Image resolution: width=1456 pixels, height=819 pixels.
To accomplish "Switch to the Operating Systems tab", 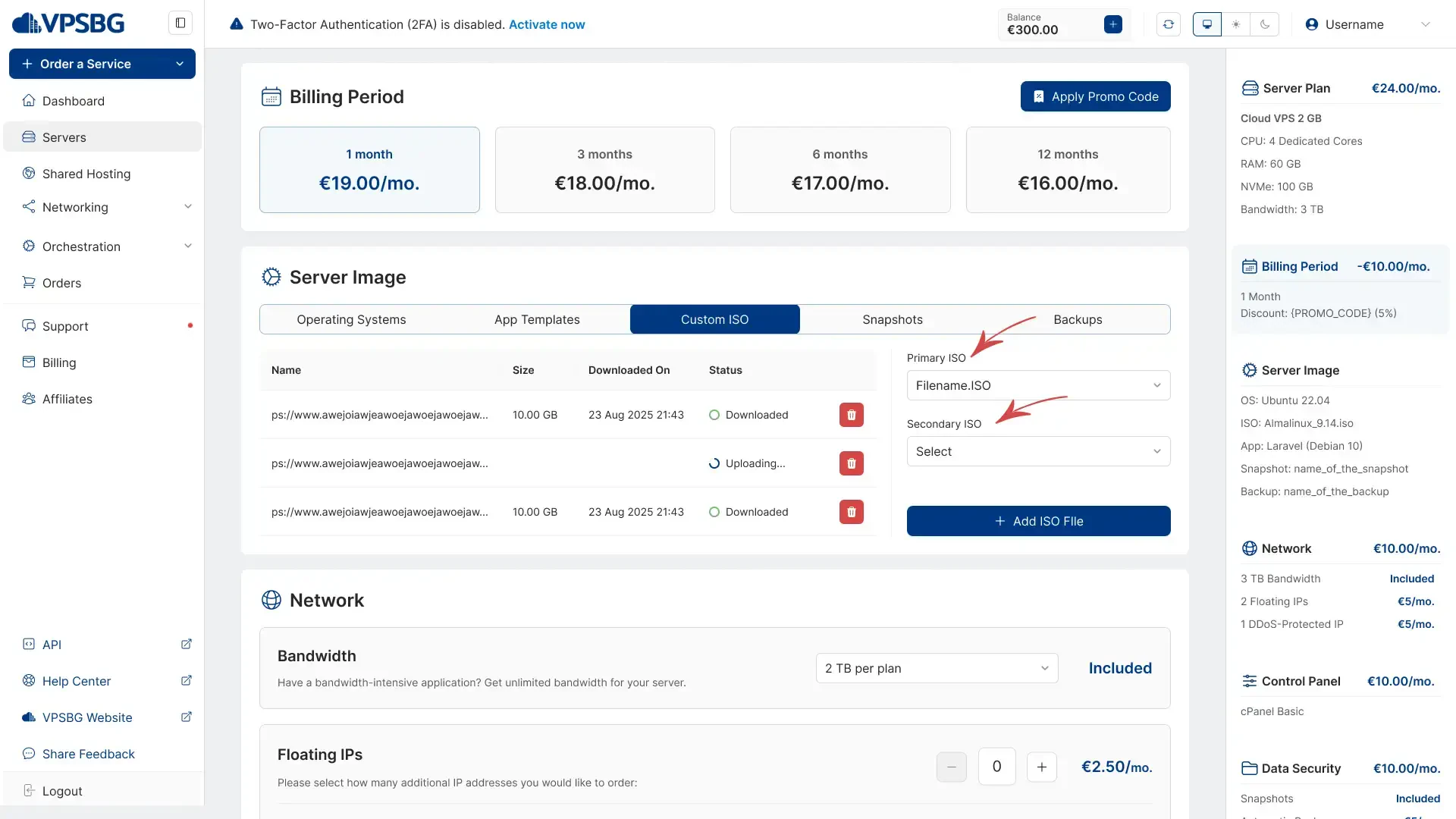I will 351,319.
